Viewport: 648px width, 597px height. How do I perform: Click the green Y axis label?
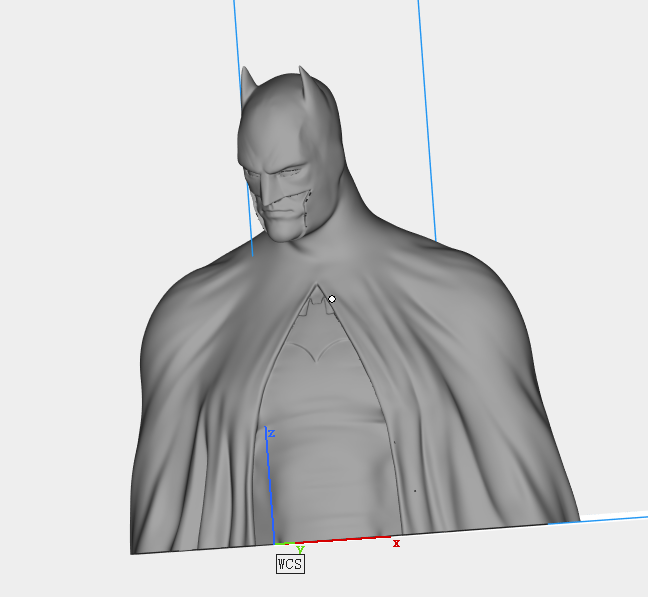[300, 549]
